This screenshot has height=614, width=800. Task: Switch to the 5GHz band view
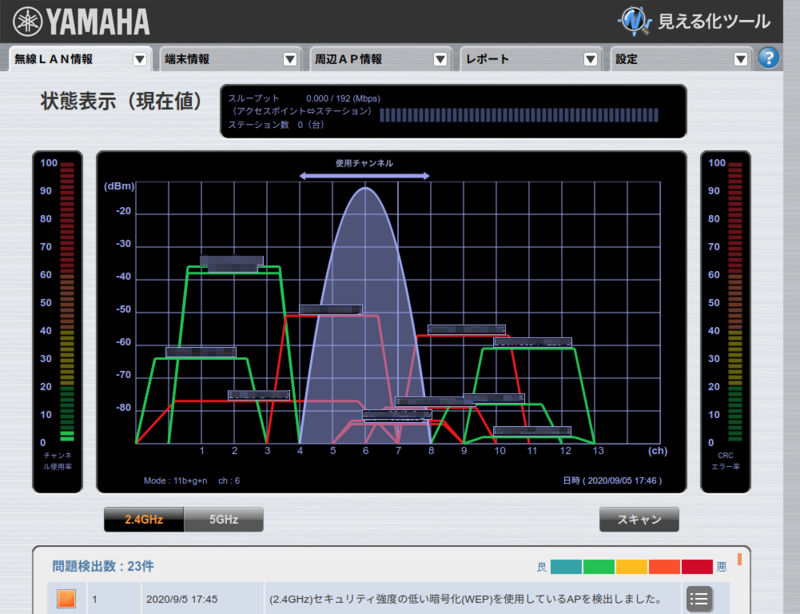[x=223, y=520]
